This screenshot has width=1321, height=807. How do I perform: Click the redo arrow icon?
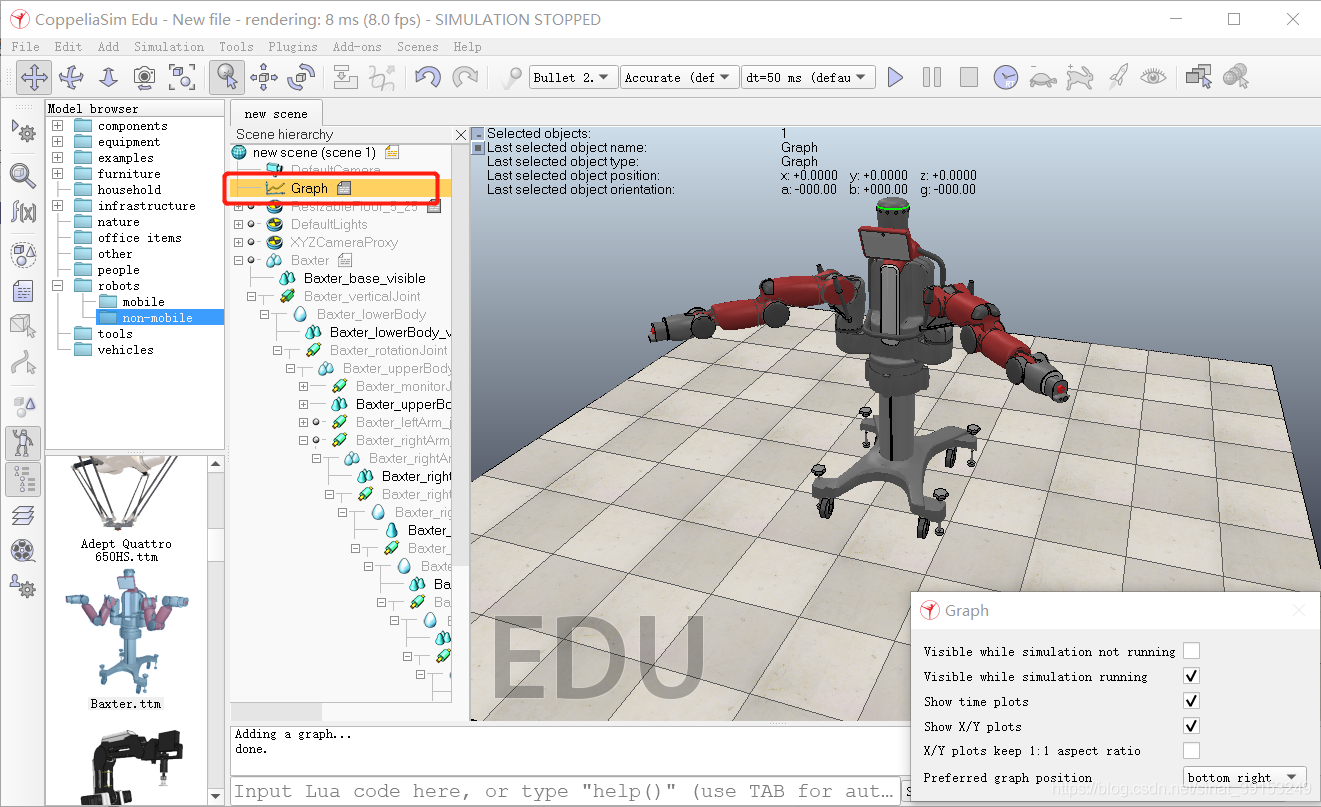click(465, 77)
